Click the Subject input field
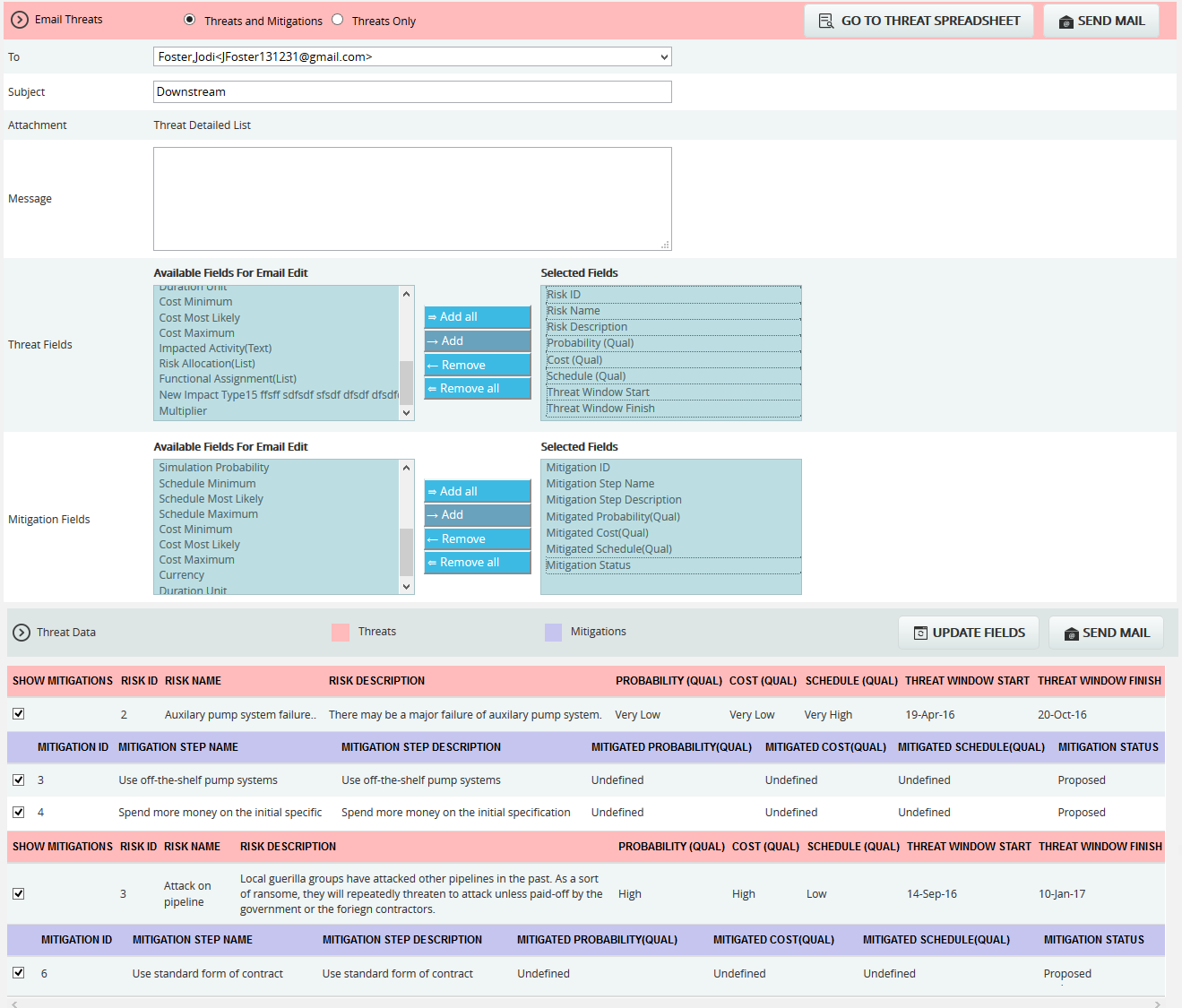 click(x=412, y=91)
